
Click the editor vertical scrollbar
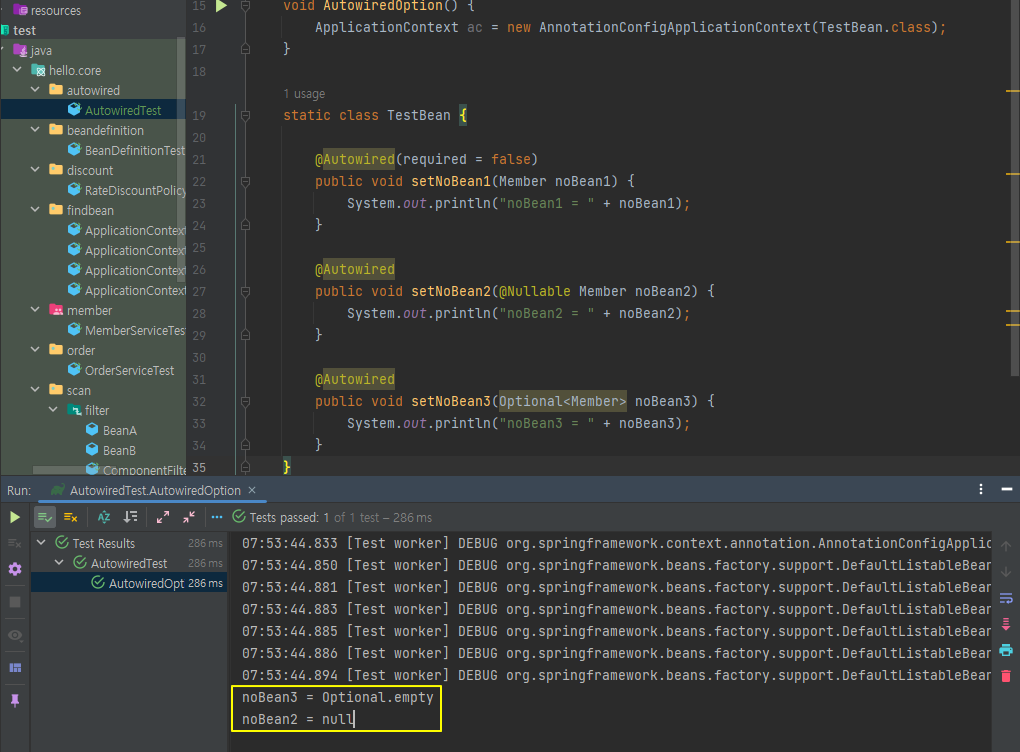(x=1015, y=189)
